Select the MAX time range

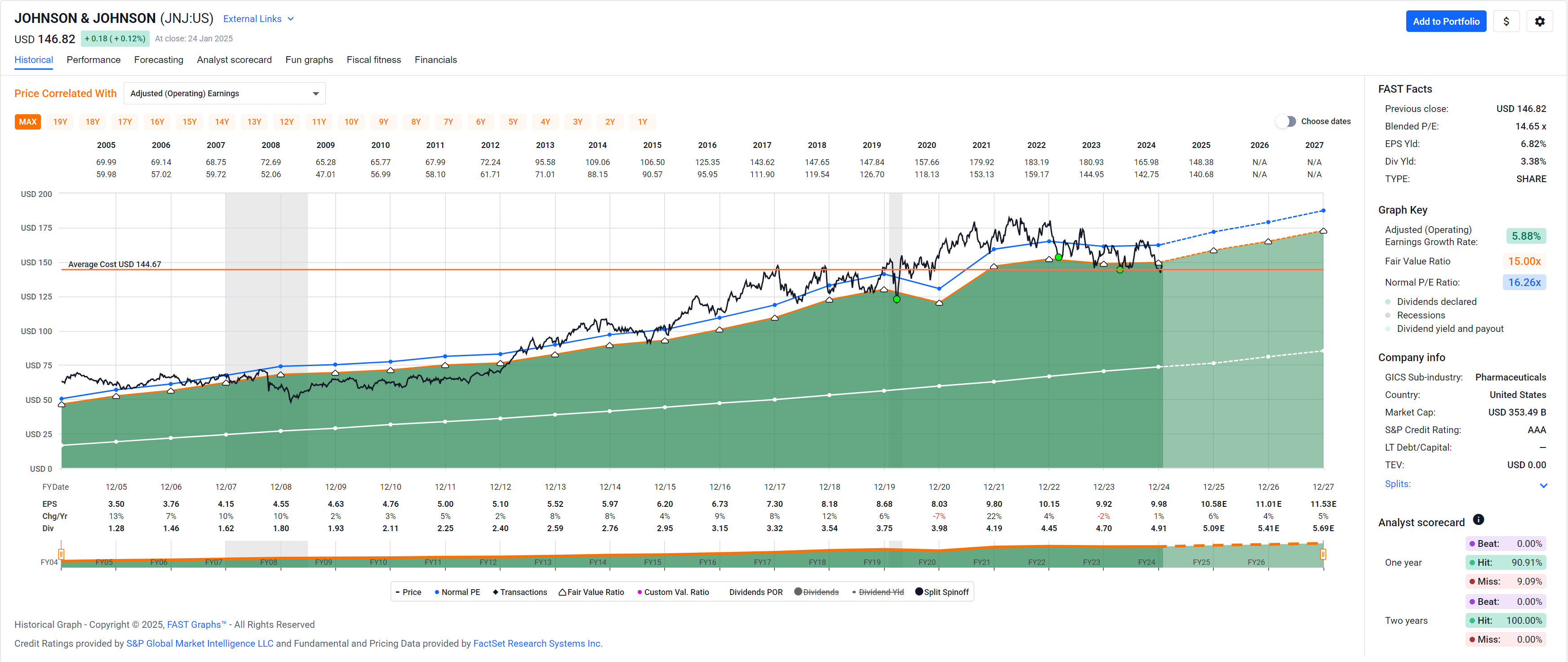(x=27, y=122)
